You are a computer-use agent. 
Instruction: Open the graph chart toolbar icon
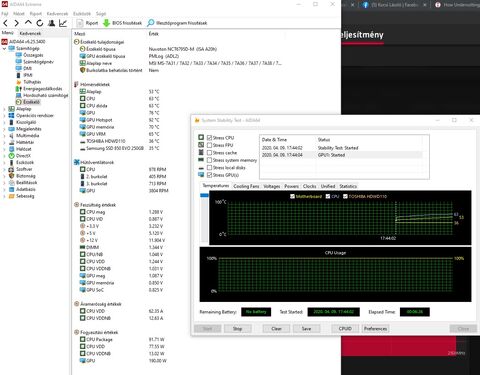(63, 23)
